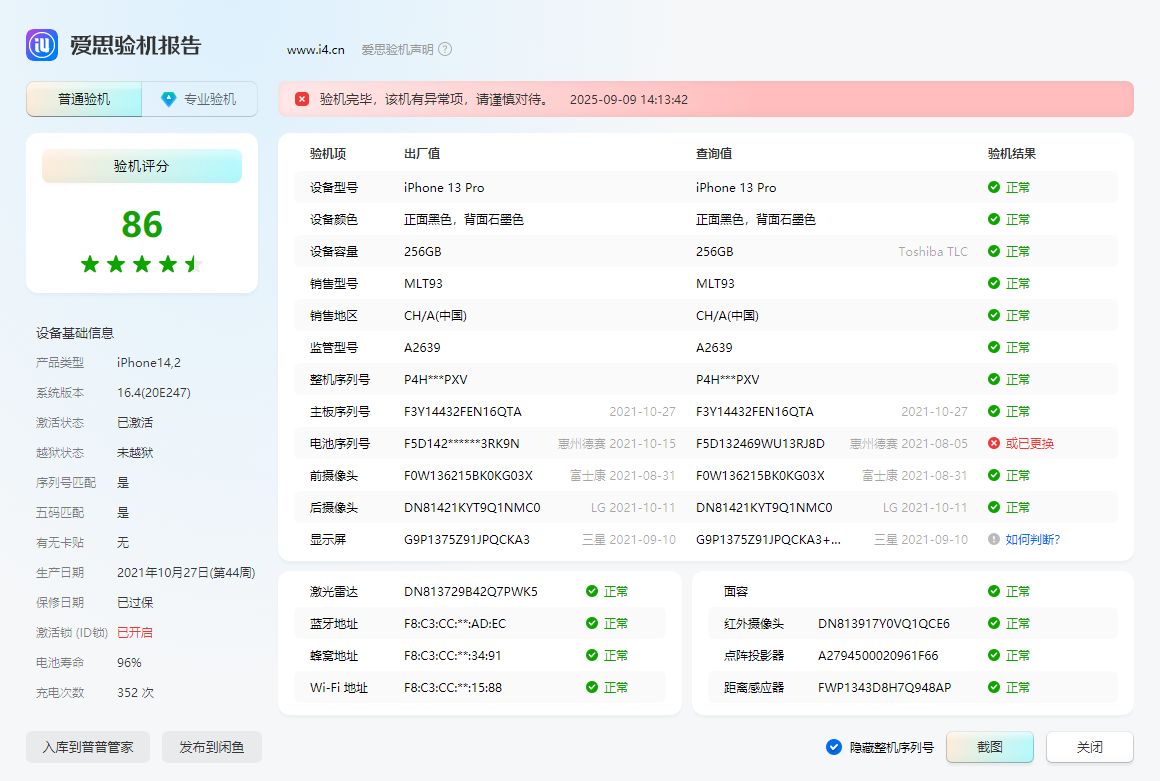1160x781 pixels.
Task: Click the red error icon in the warning banner
Action: 301,99
